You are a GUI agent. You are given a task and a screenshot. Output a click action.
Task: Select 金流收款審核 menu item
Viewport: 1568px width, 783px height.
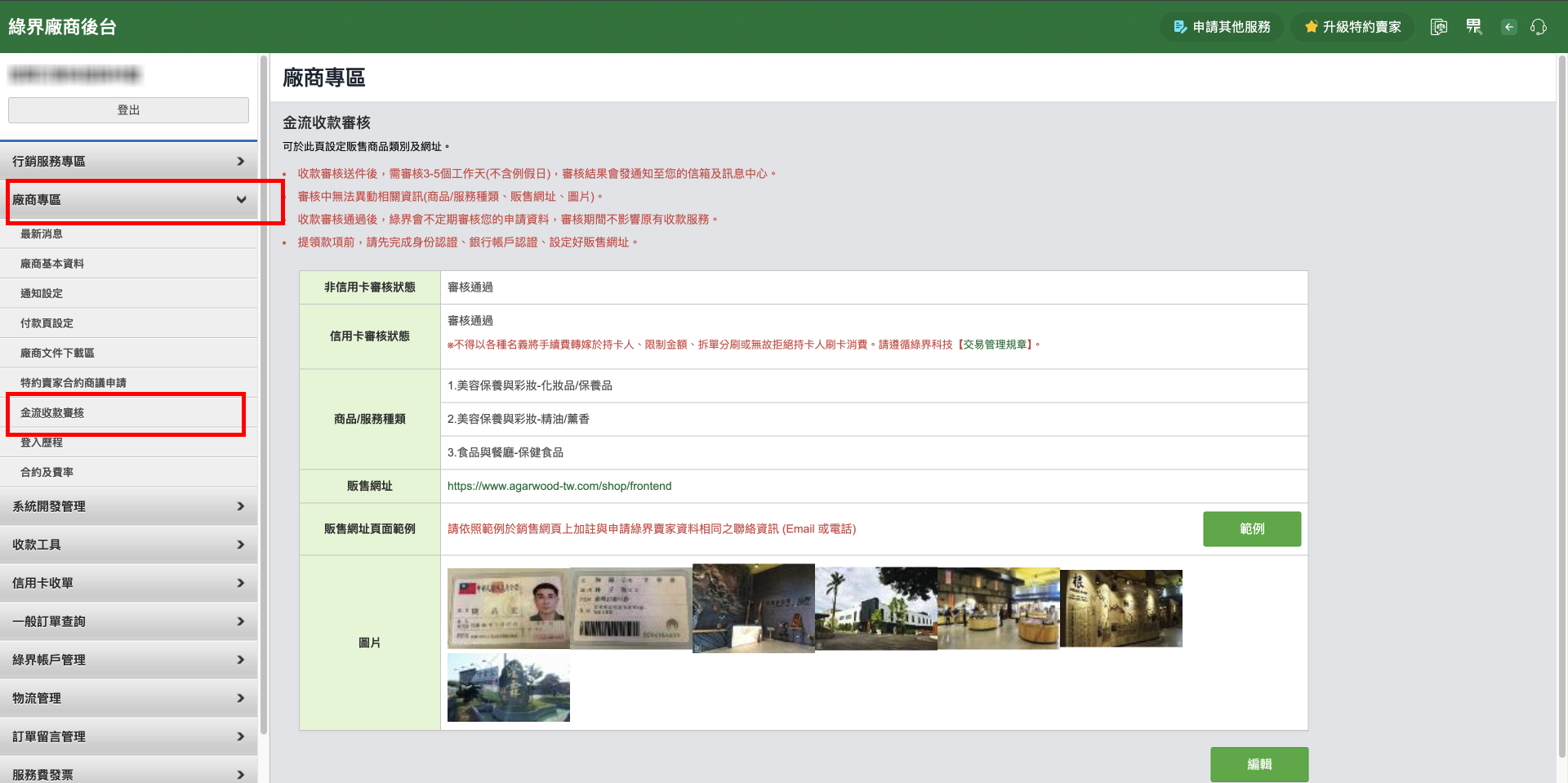coord(52,413)
